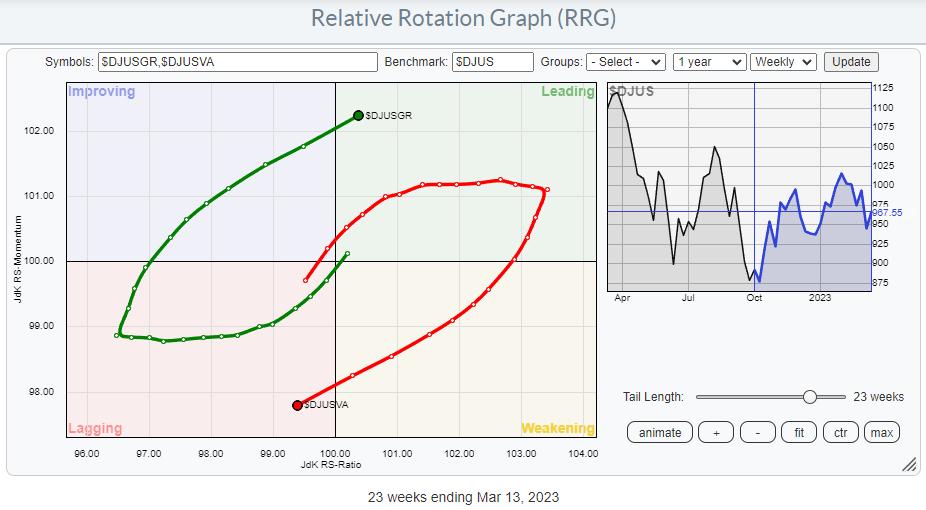Viewport: 926px width, 510px height.
Task: Zoom out with the - button
Action: tap(758, 433)
